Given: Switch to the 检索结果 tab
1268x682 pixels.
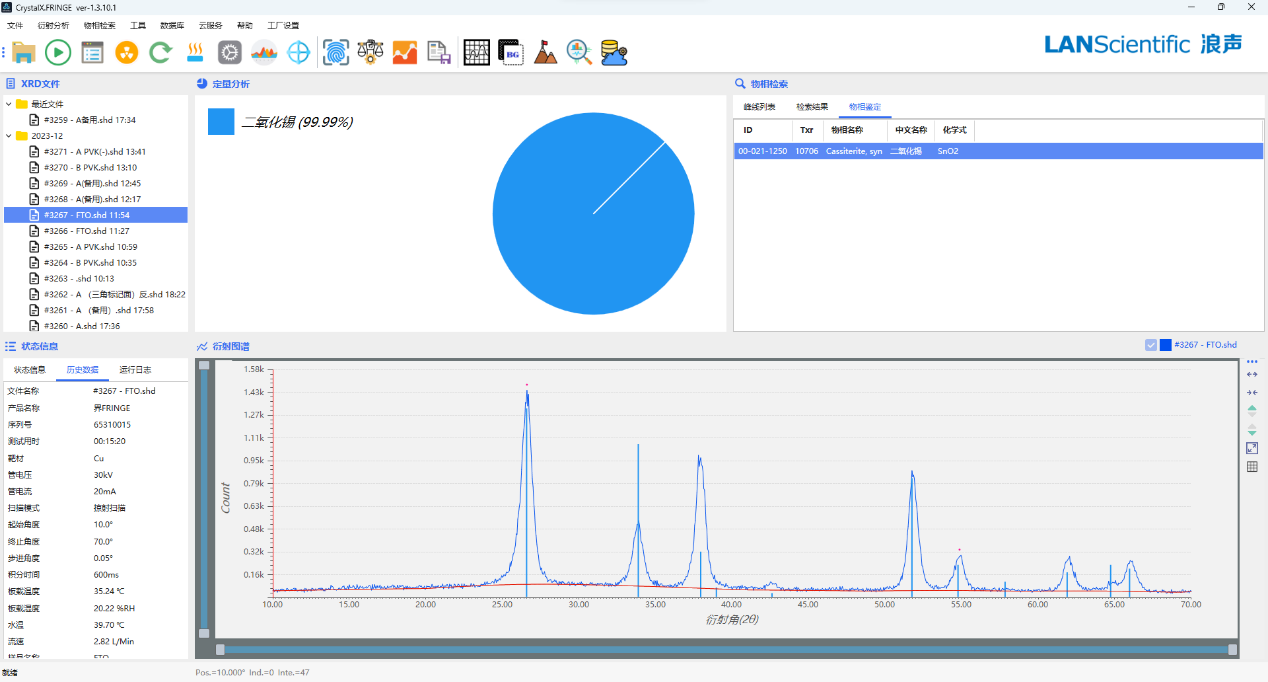Looking at the screenshot, I should (812, 107).
